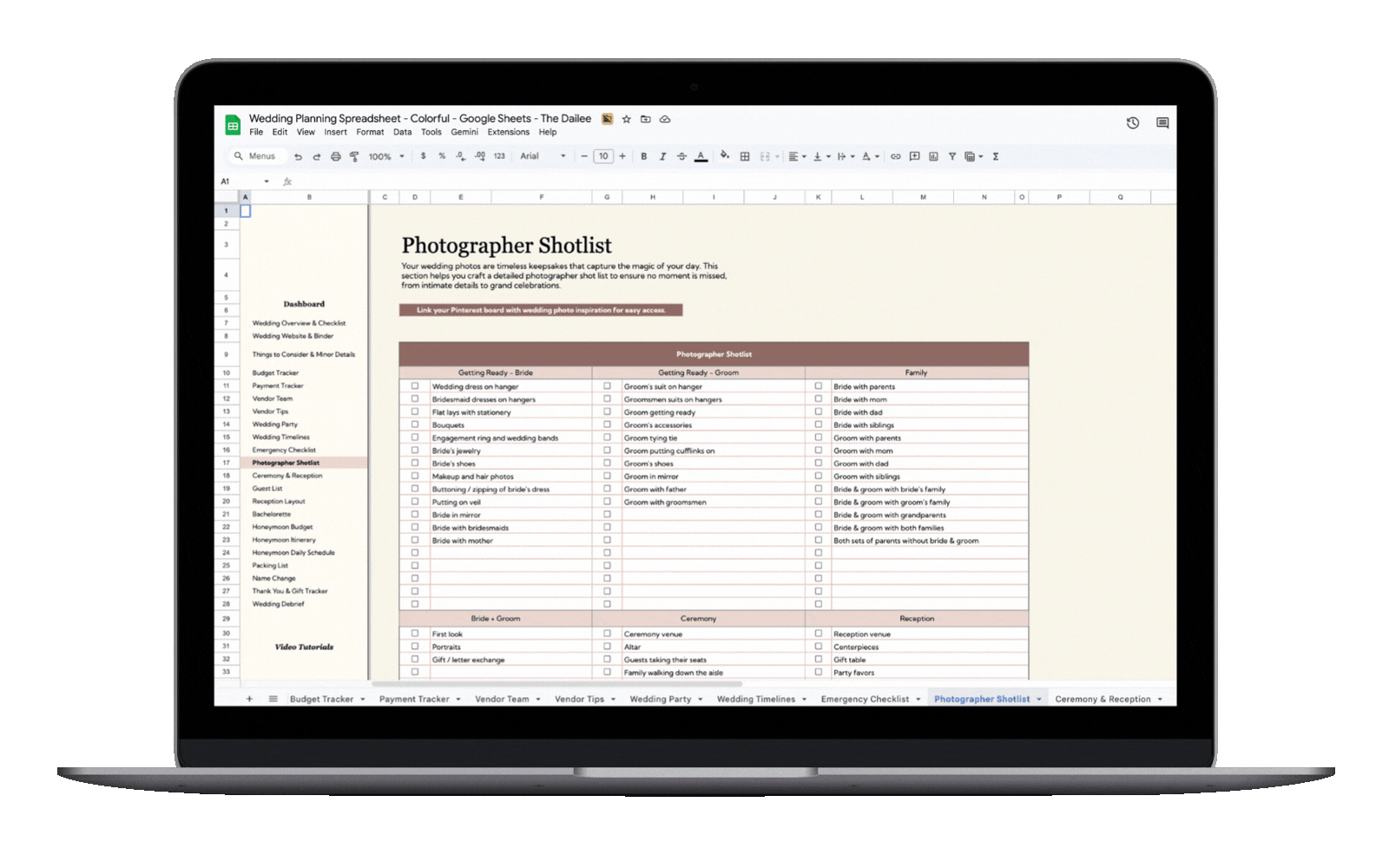Open the Extensions menu

click(x=508, y=133)
